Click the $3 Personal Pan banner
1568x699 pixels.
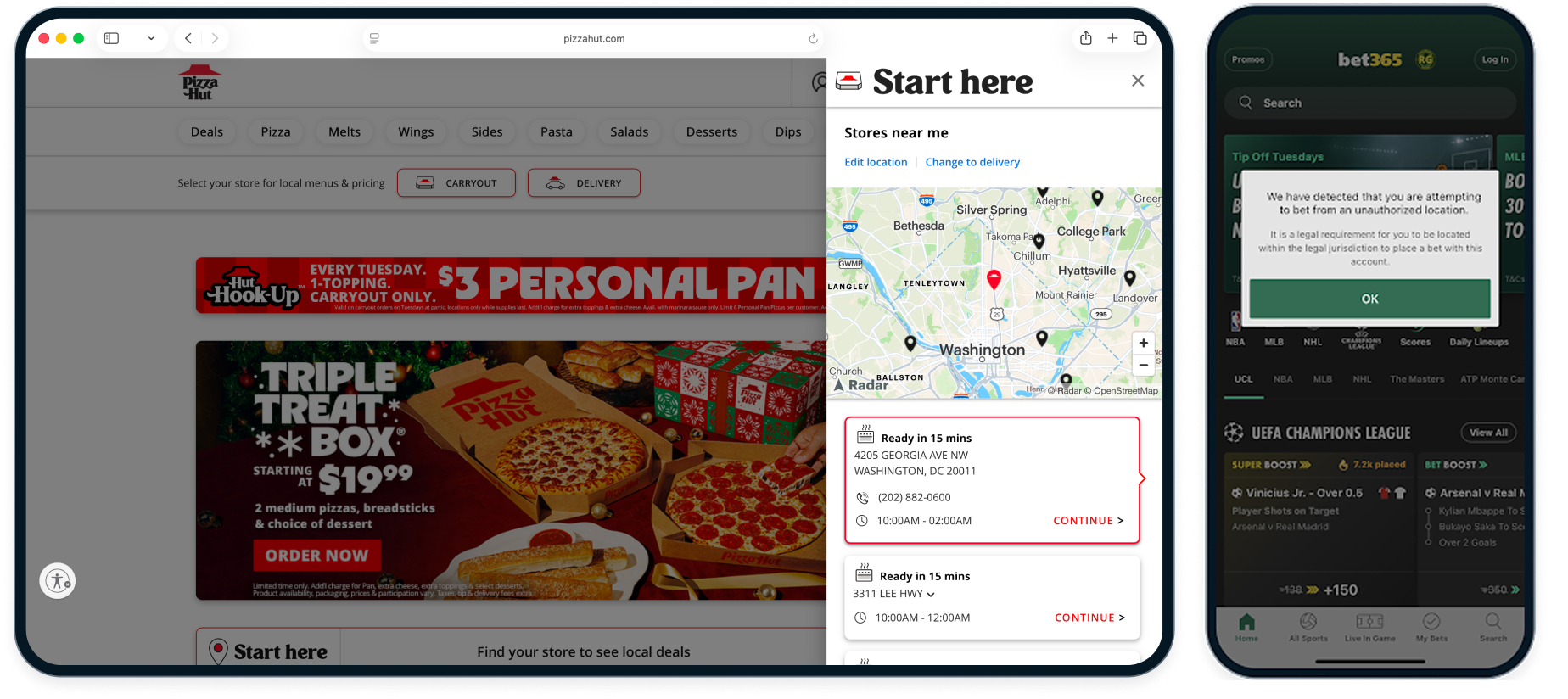511,285
